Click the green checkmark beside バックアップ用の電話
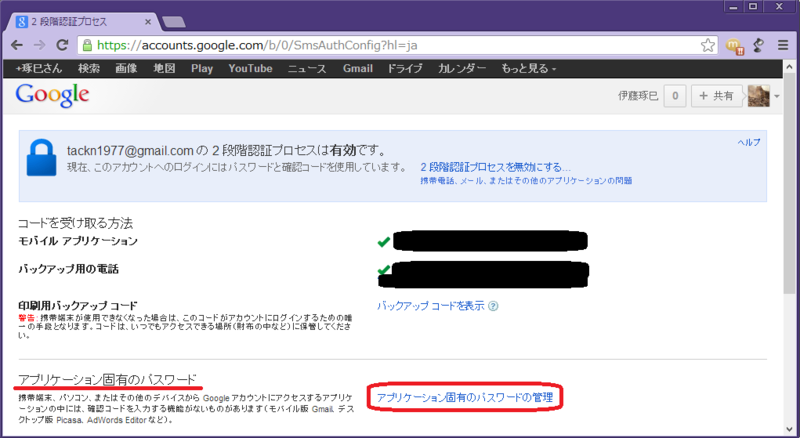This screenshot has height=438, width=800. click(x=384, y=269)
